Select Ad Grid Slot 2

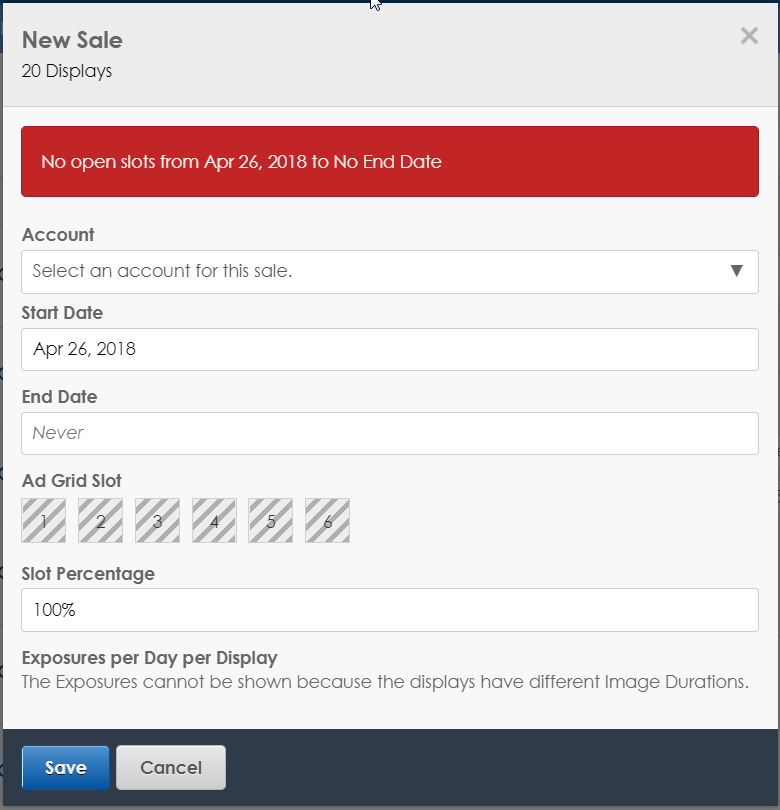[101, 521]
